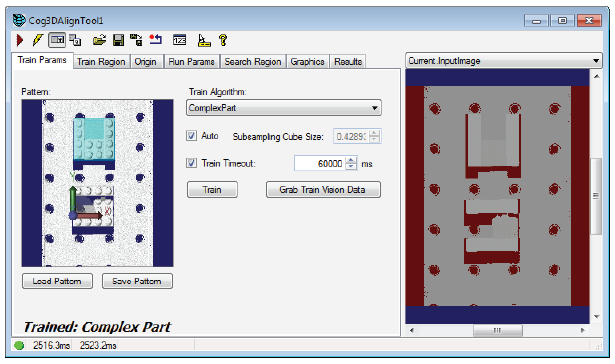Viewport: 615px width, 364px height.
Task: Click the 123 data display toolbar icon
Action: (180, 40)
